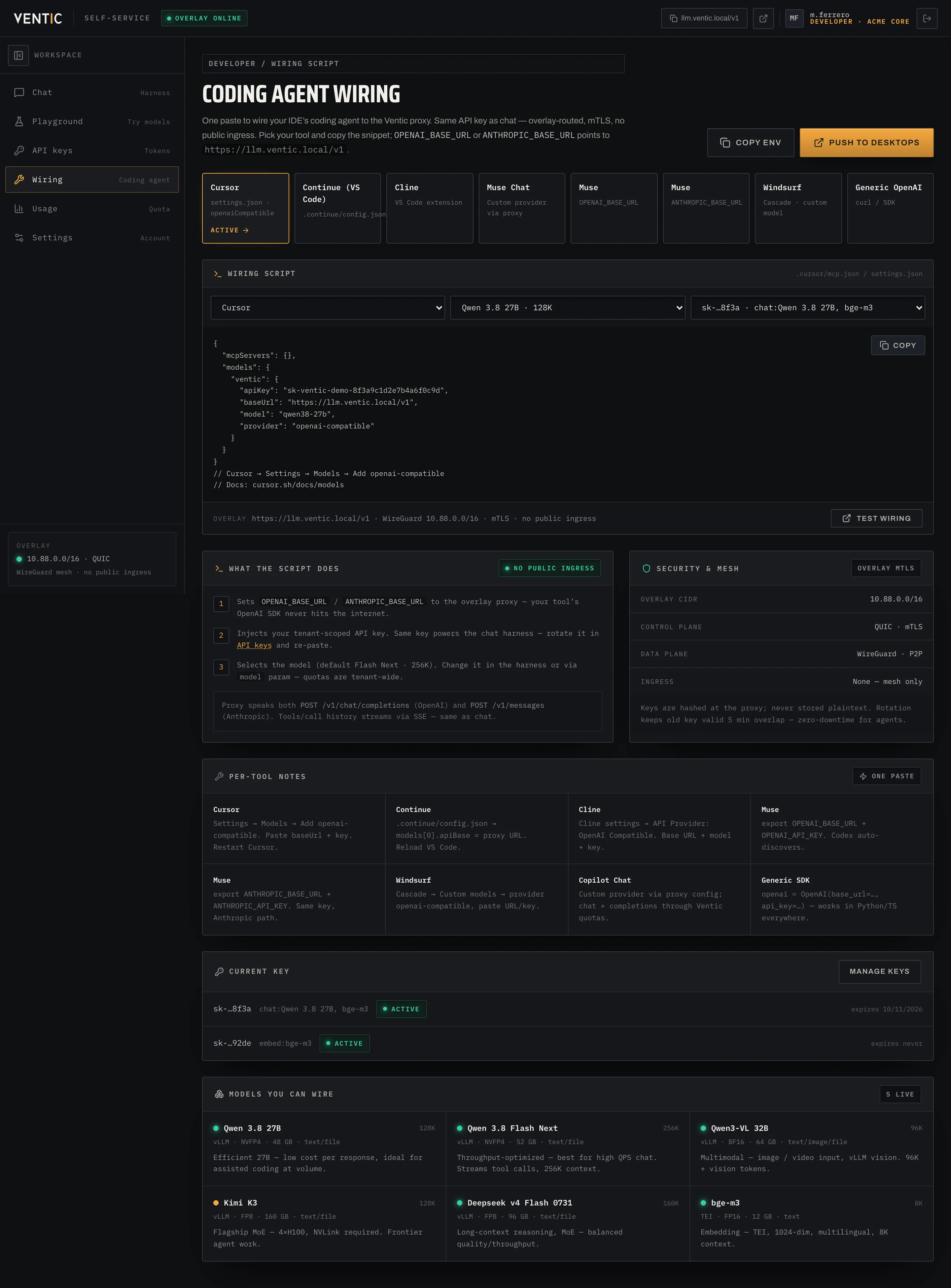
Task: Open Manage Keys
Action: 880,971
